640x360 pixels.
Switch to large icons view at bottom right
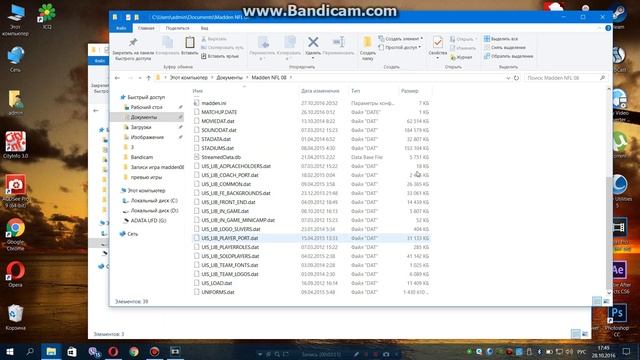click(606, 301)
